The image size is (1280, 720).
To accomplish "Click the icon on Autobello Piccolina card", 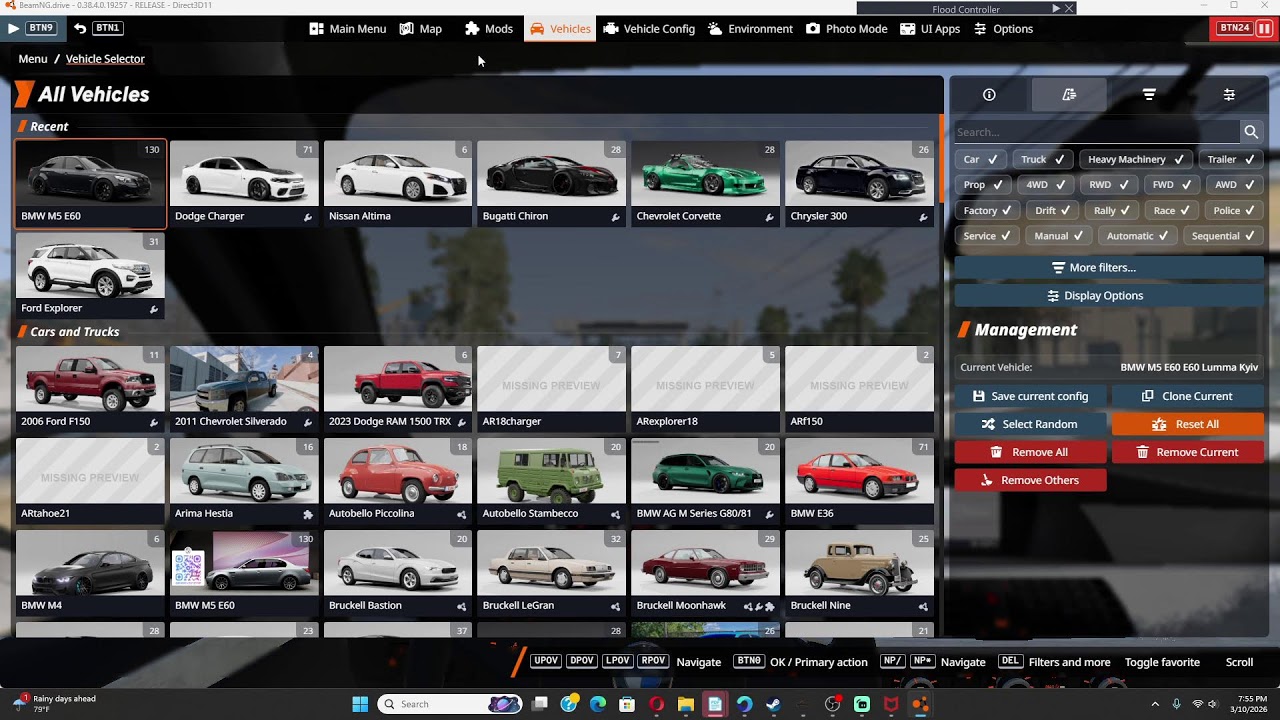I will 461,514.
